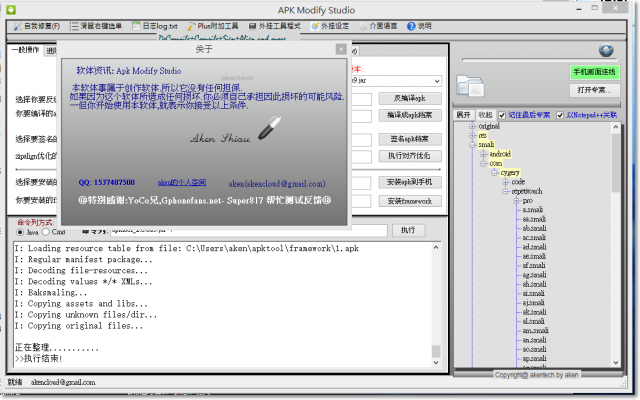Click the 展开 tab above the tree

pos(464,115)
